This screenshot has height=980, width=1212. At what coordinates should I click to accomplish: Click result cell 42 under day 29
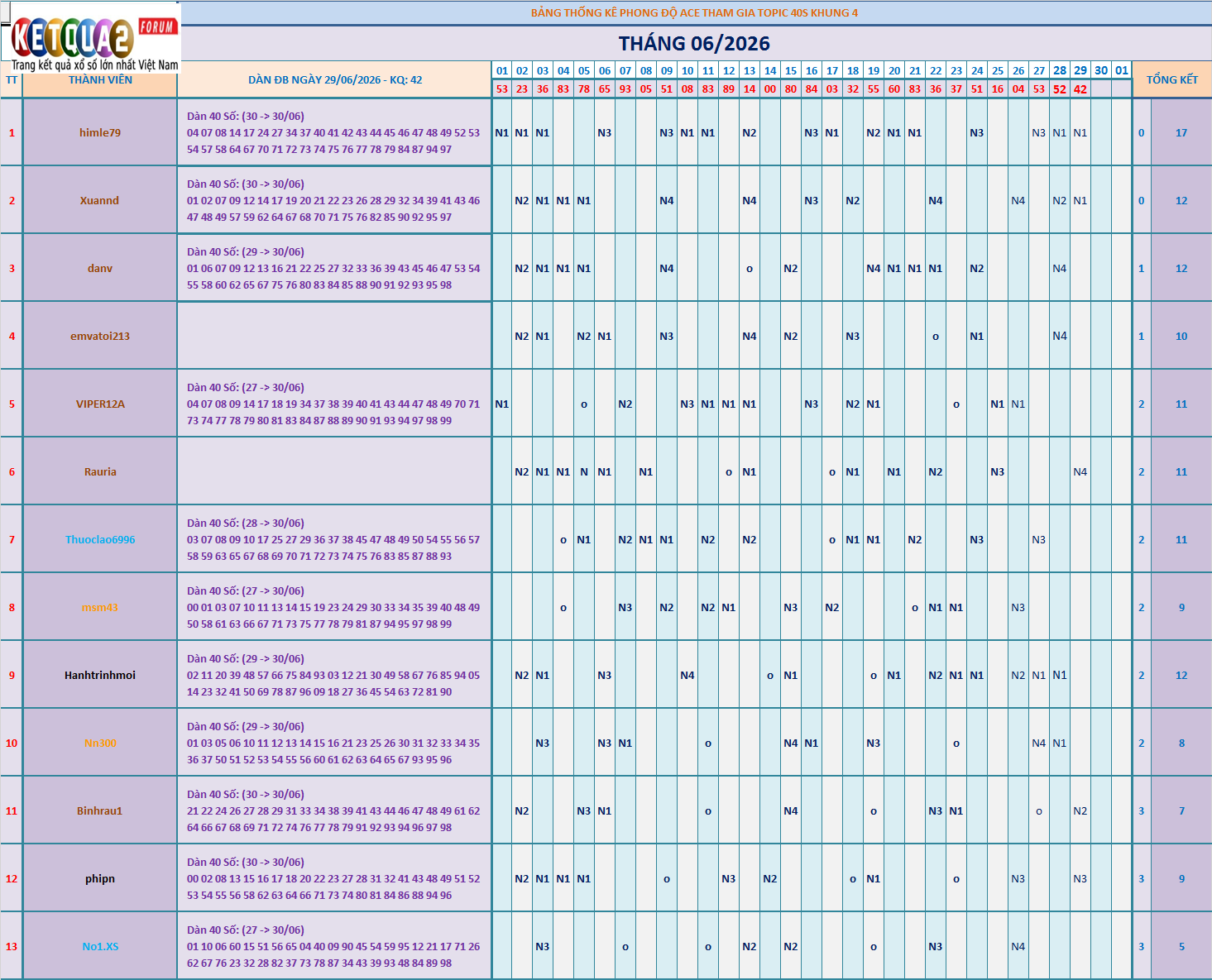(x=1080, y=88)
